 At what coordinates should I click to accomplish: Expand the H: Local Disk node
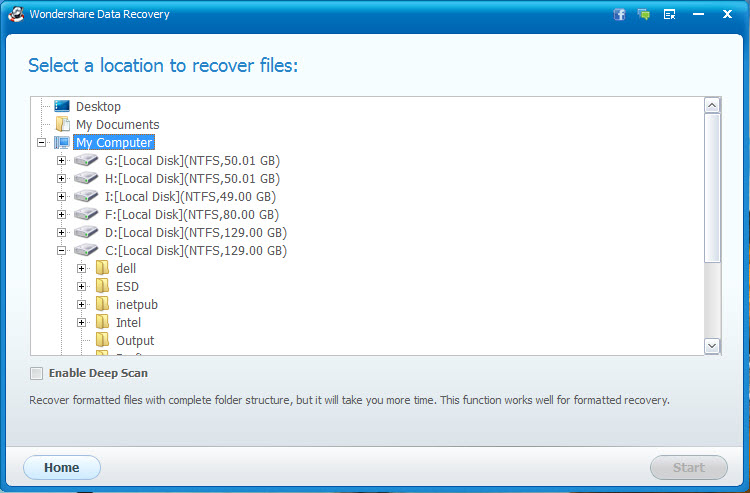point(61,178)
